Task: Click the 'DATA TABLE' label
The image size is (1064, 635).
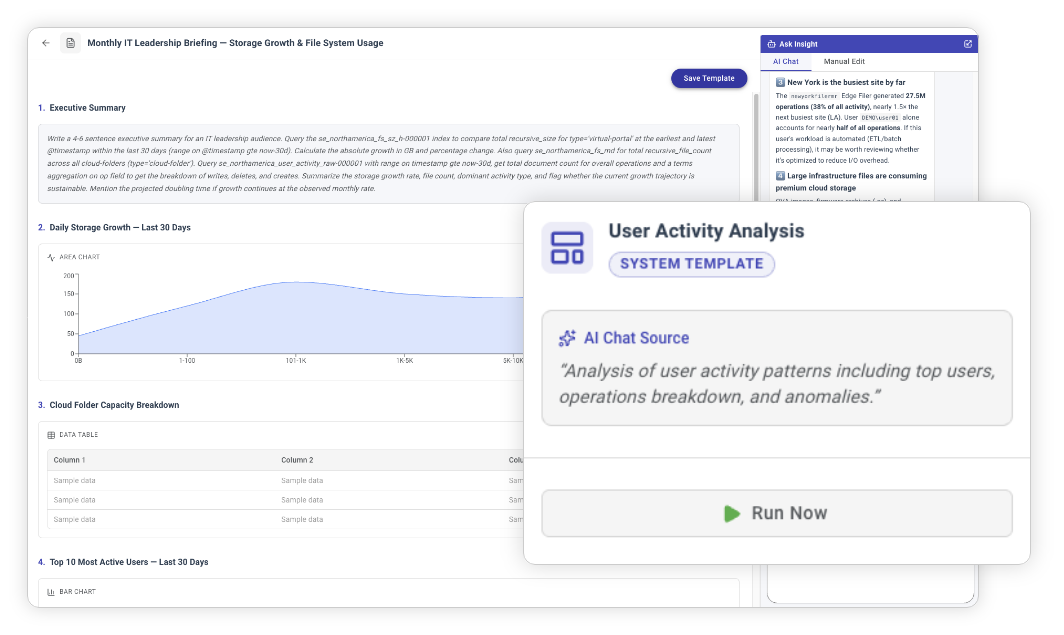Action: click(79, 435)
